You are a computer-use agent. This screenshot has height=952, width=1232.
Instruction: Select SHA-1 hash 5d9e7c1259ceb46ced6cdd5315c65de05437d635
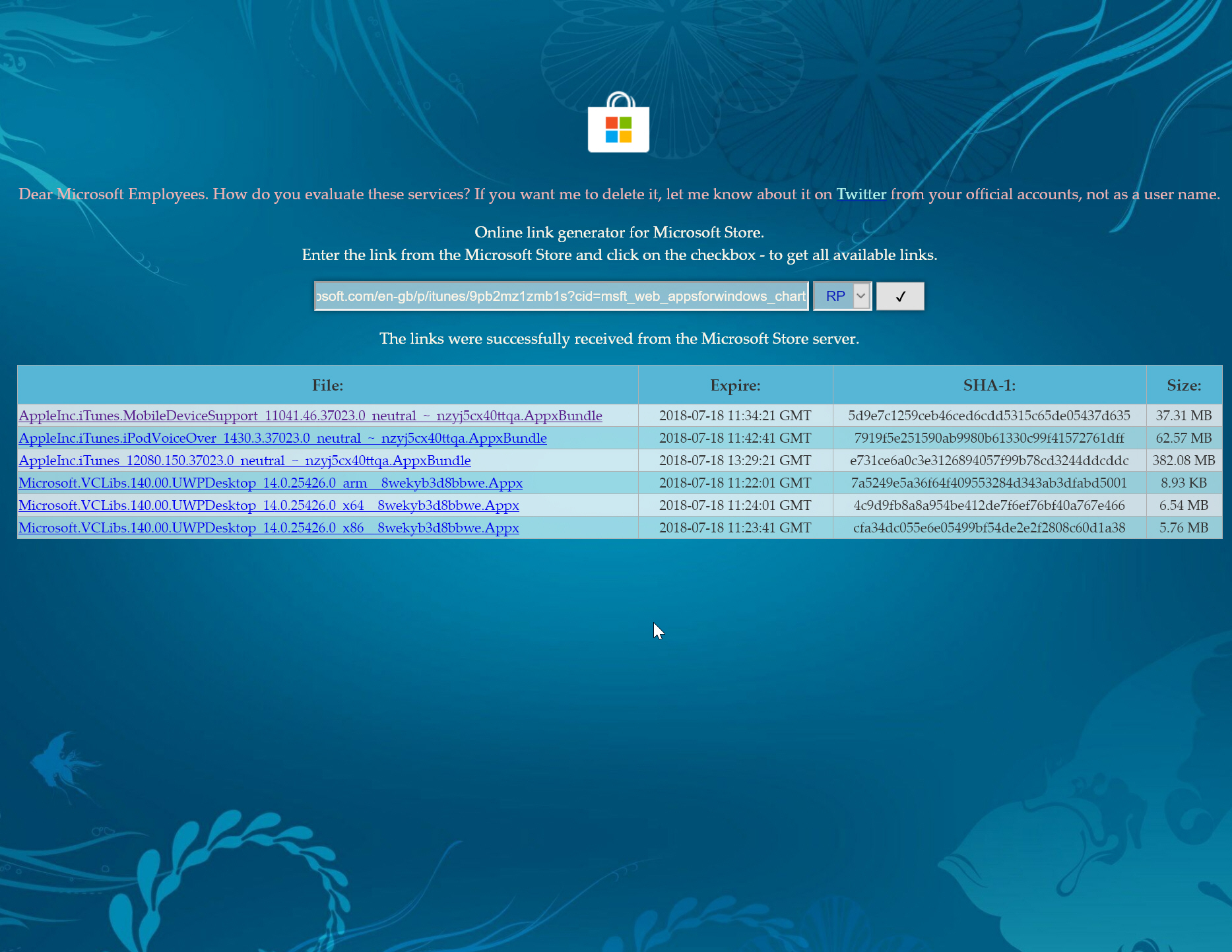point(989,416)
